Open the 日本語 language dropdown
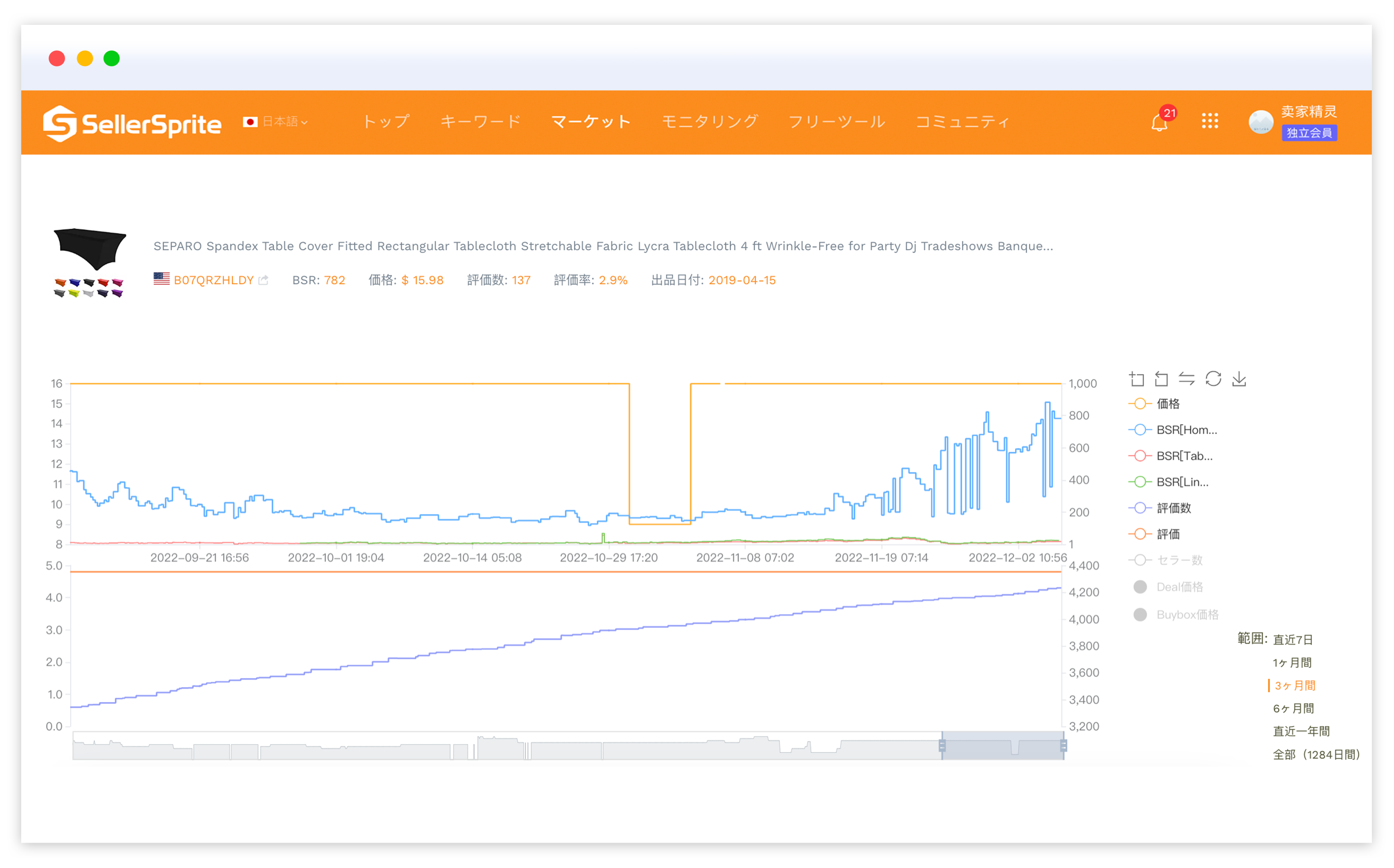This screenshot has width=1394, height=868. tap(285, 122)
